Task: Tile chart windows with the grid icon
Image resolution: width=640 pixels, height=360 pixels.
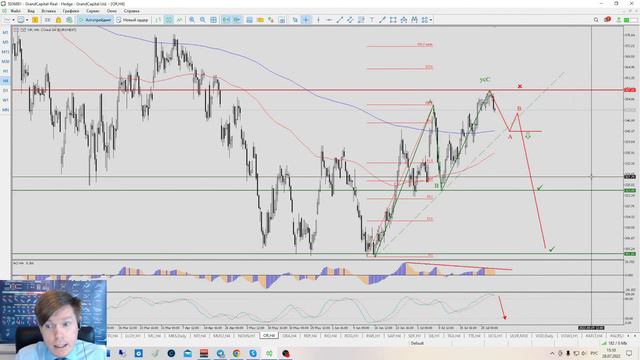Action: pyautogui.click(x=213, y=20)
